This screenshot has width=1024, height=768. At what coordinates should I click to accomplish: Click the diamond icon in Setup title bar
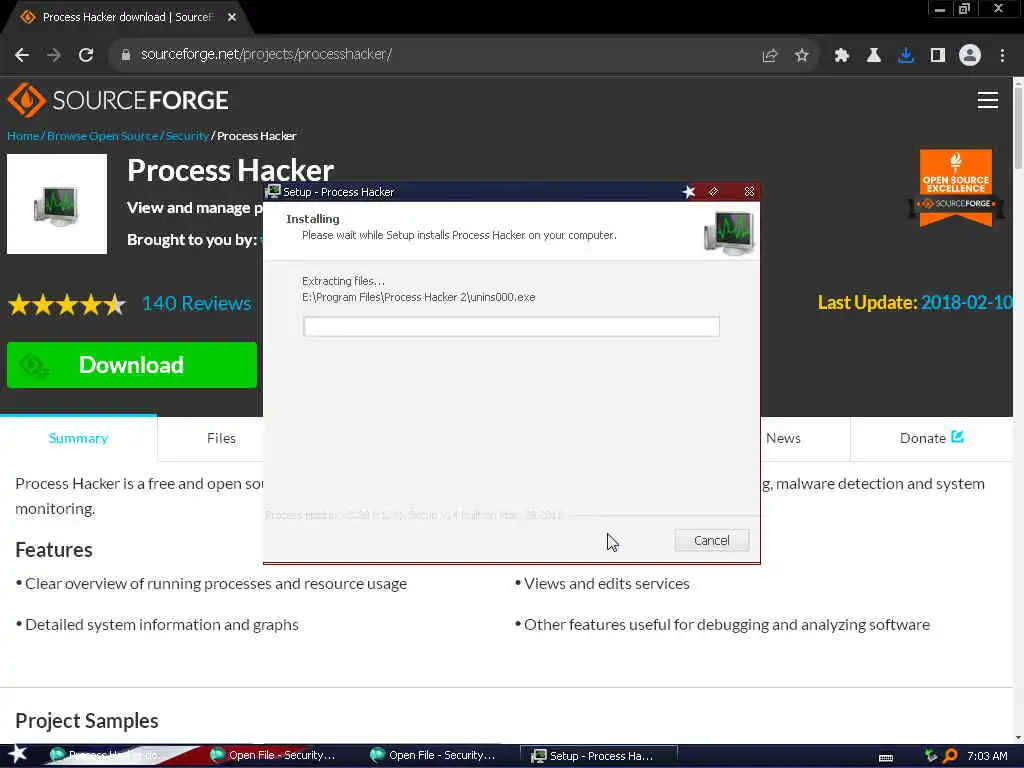click(x=714, y=192)
